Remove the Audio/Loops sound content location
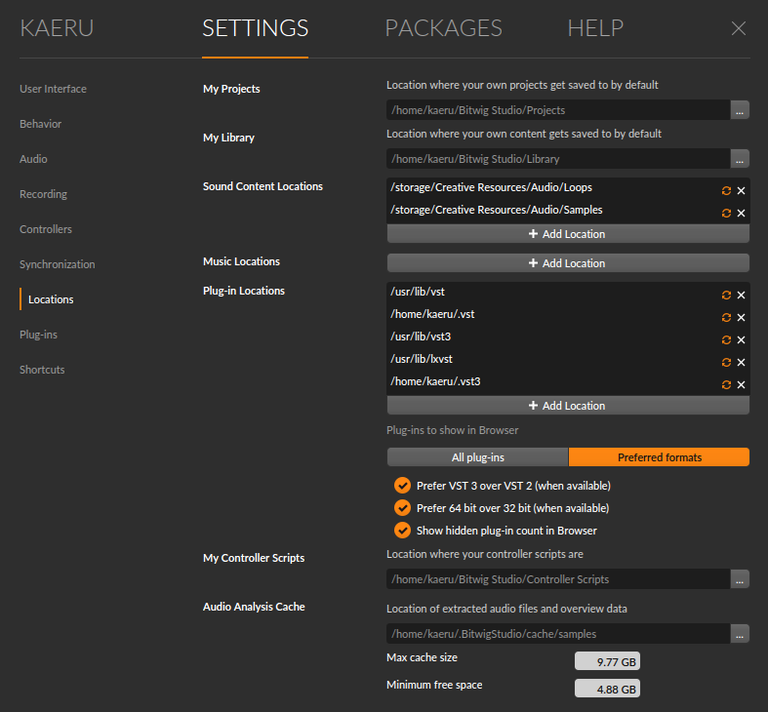Viewport: 768px width, 712px height. 741,190
